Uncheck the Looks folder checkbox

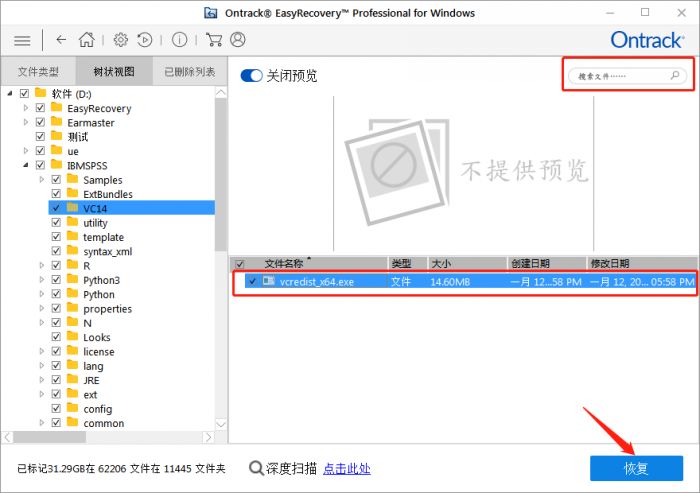click(x=56, y=337)
